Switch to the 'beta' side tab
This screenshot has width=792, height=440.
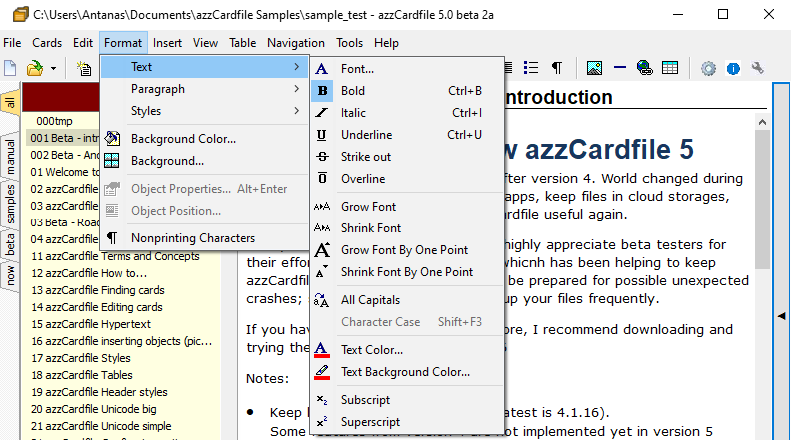10,244
